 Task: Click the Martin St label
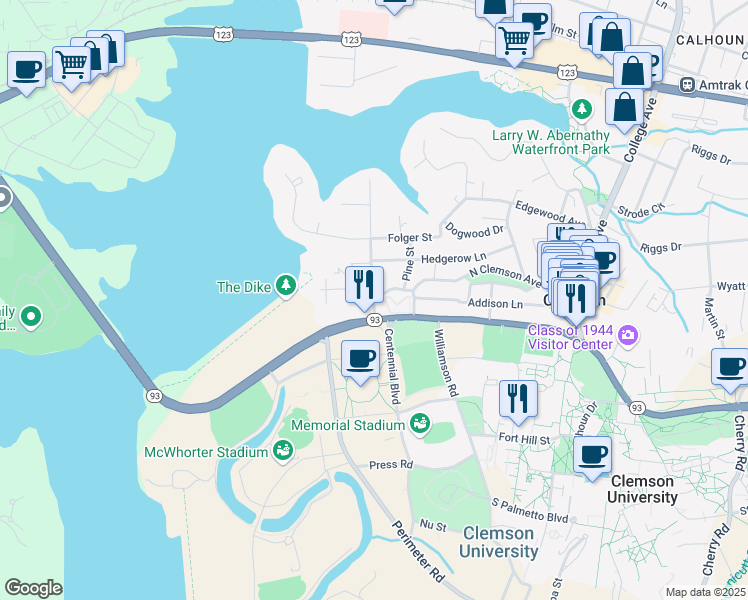[x=714, y=318]
